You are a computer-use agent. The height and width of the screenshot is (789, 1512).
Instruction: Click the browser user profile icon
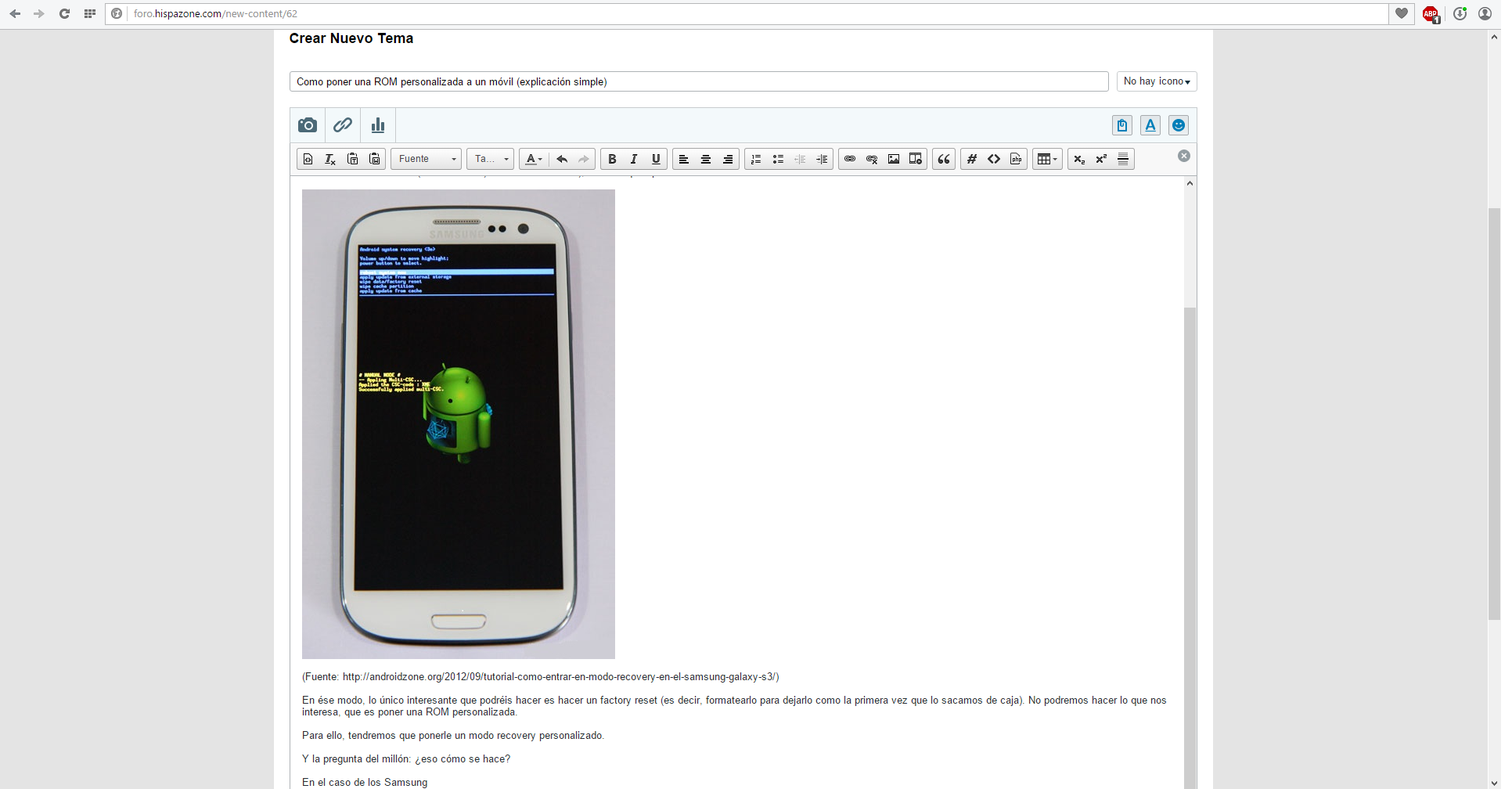tap(1485, 13)
